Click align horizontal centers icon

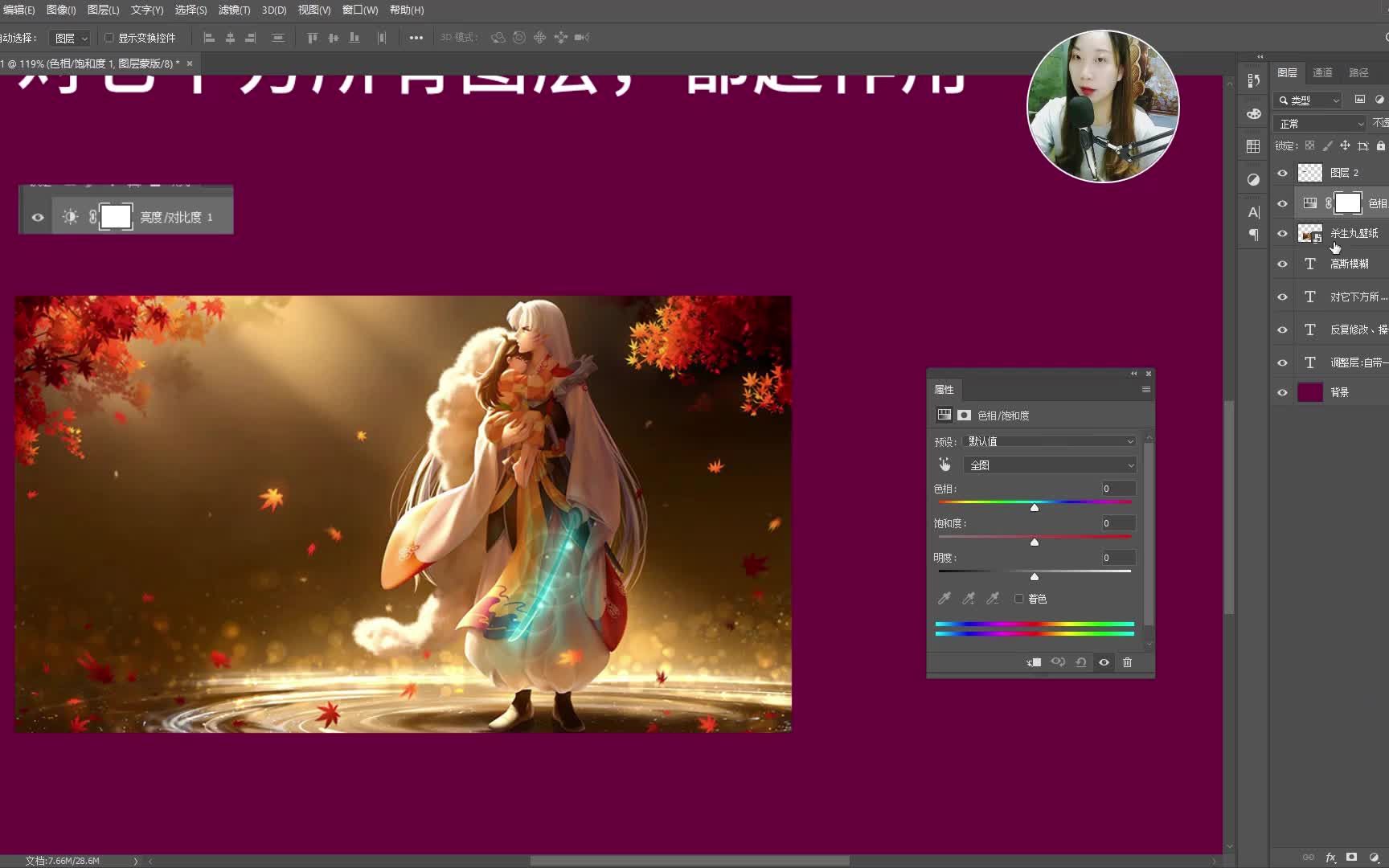point(230,38)
